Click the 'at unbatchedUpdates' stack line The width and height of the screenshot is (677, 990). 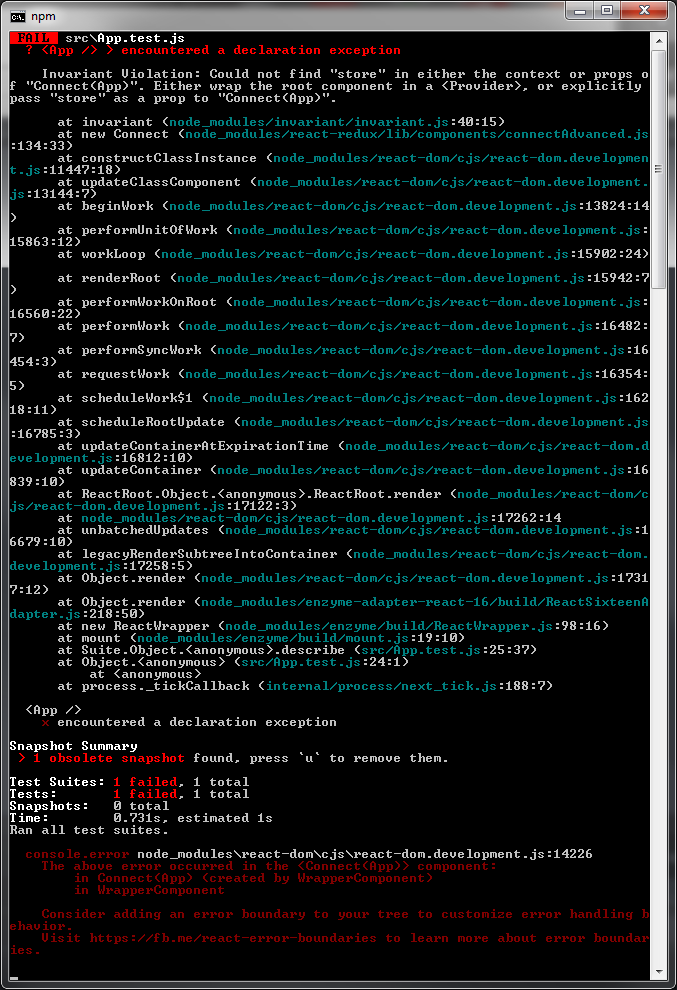[329, 535]
